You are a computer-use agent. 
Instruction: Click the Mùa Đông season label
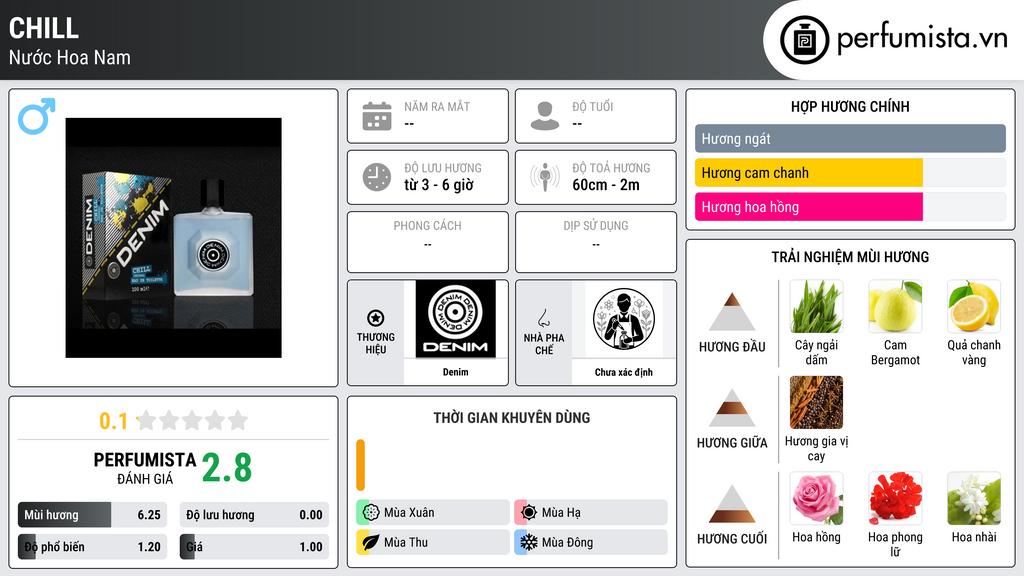567,542
